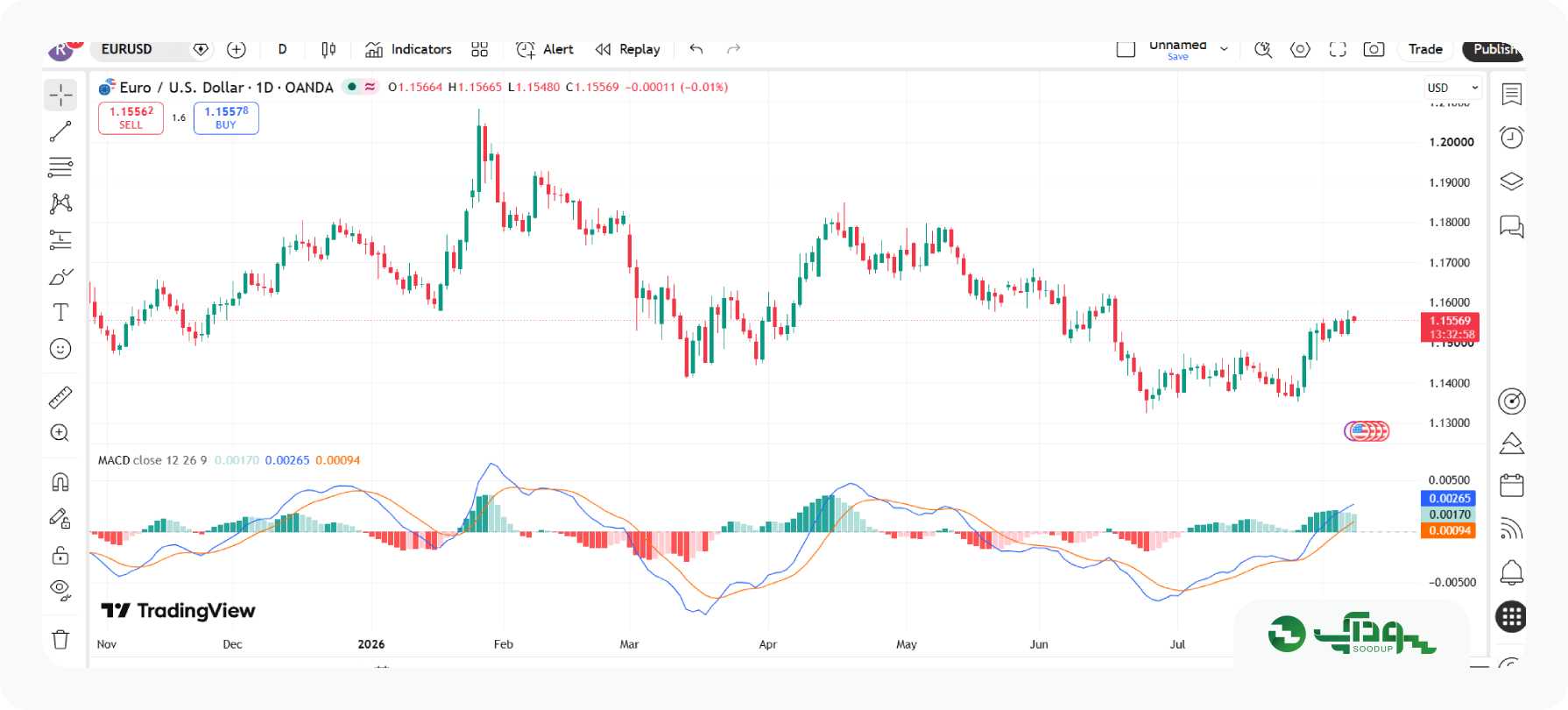Open the indicator templates grid
Viewport: 1568px width, 710px height.
(479, 49)
